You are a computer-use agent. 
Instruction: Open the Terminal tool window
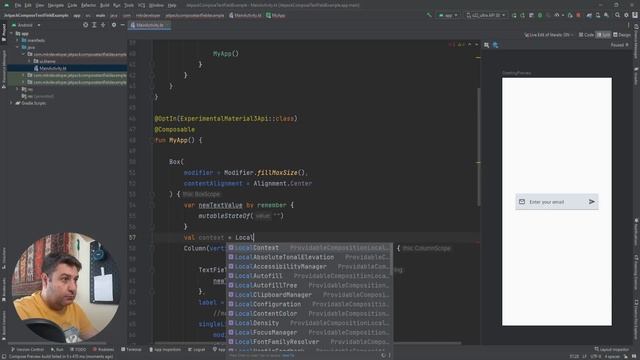tap(131, 349)
